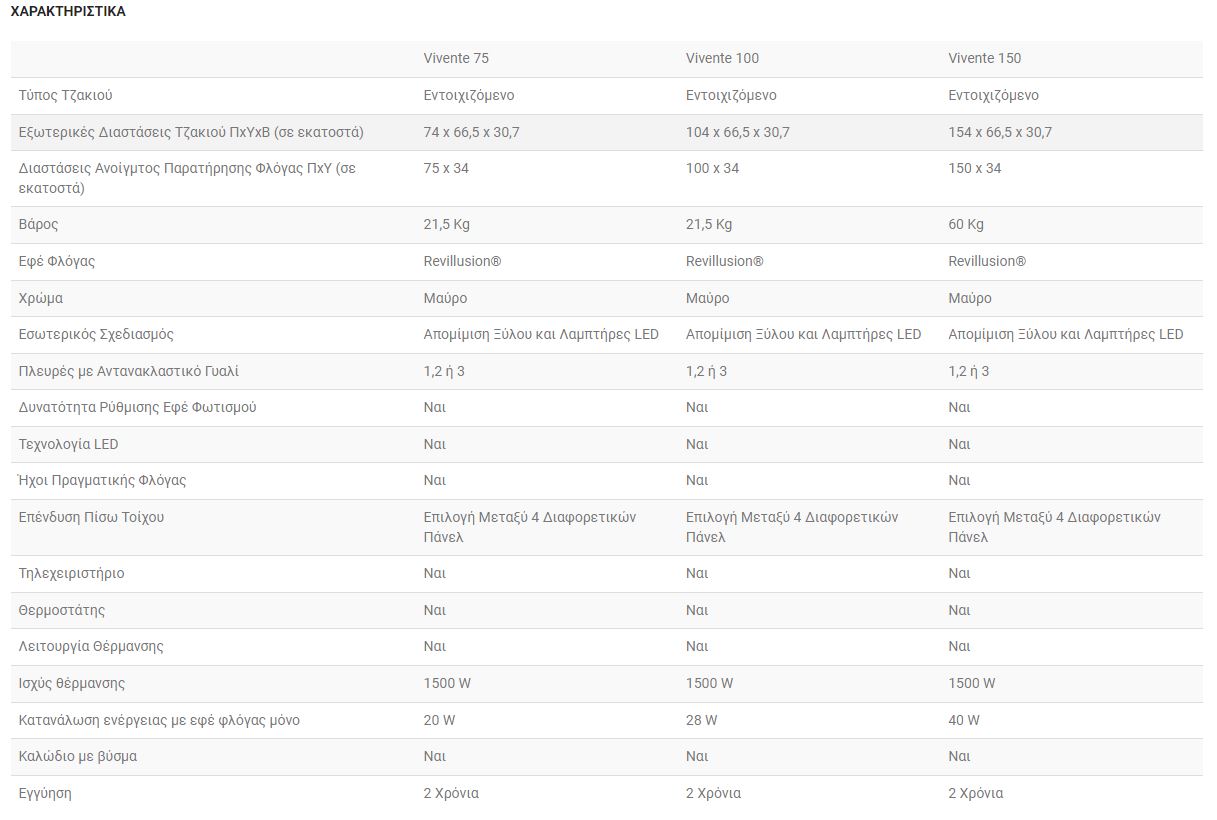Click the Εφέ Φλόγας row label
Viewport: 1217px width, 820px height.
click(57, 261)
